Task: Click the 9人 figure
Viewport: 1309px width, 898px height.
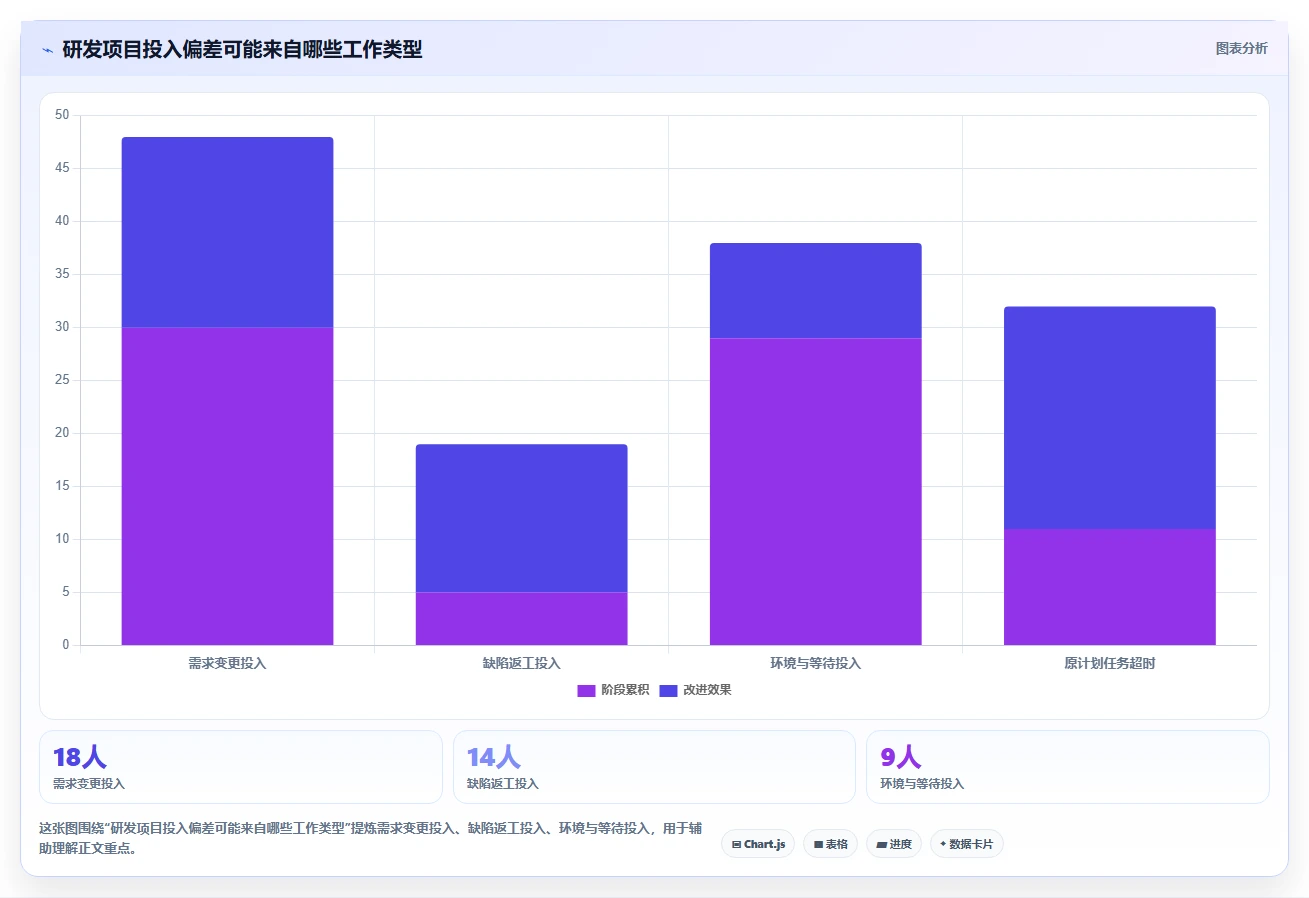Action: click(x=901, y=757)
